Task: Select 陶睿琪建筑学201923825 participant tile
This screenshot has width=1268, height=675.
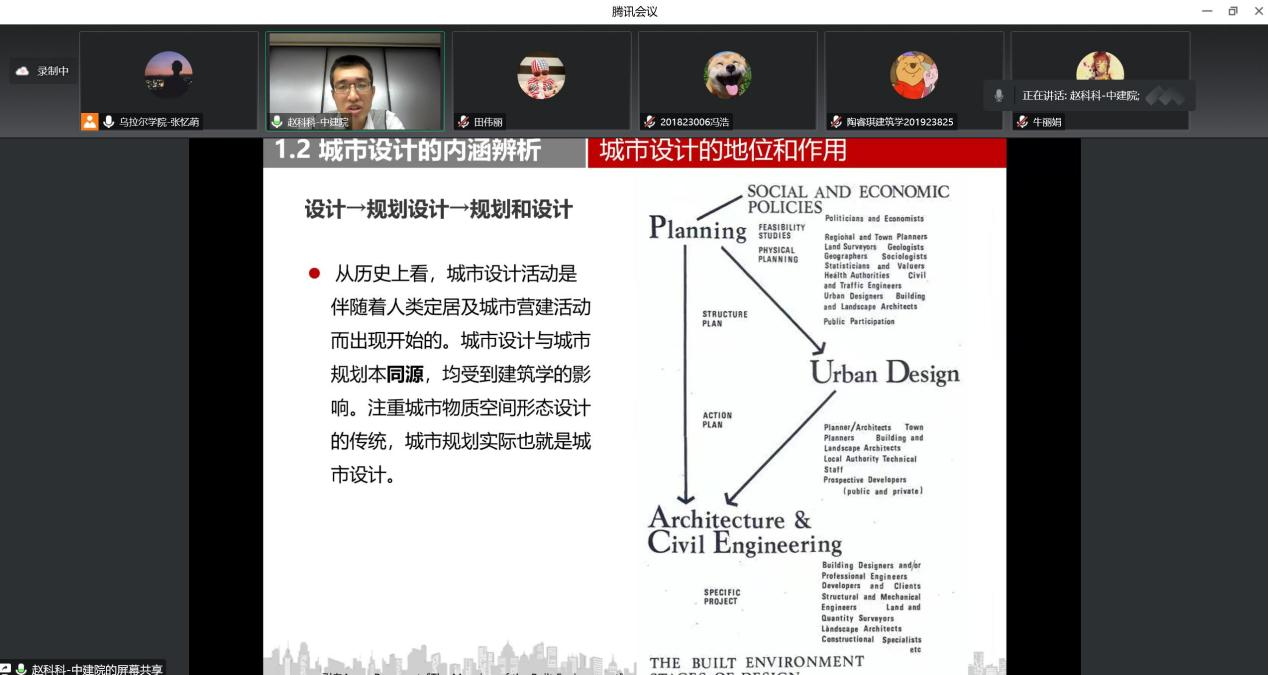Action: click(x=914, y=81)
